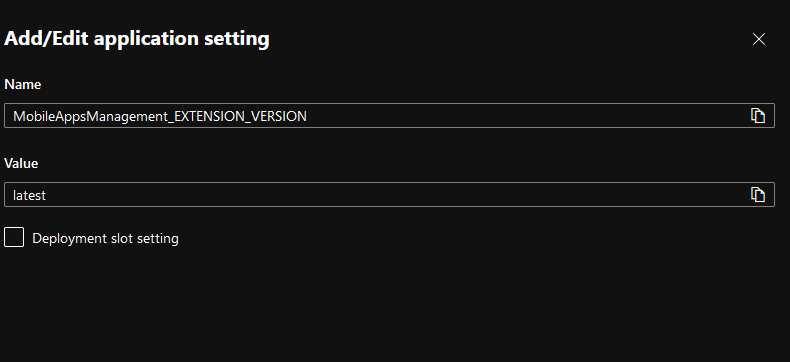Copy the Name field to clipboard

(x=758, y=116)
